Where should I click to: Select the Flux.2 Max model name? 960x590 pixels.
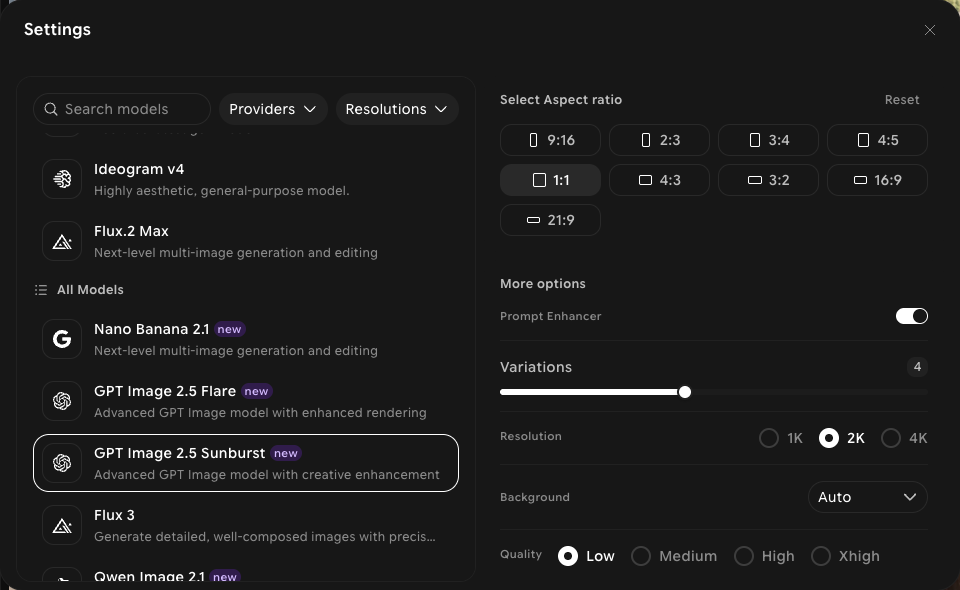pyautogui.click(x=131, y=231)
